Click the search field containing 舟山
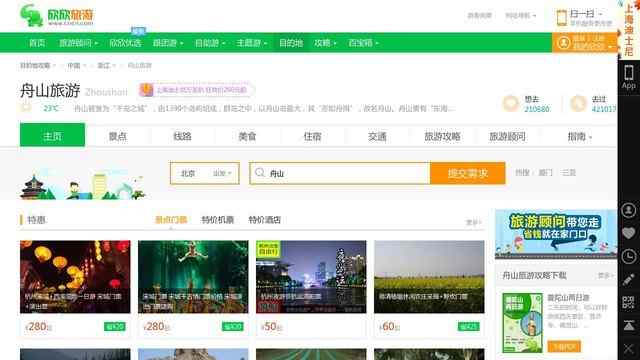Viewport: 640px width, 360px height. pos(340,173)
